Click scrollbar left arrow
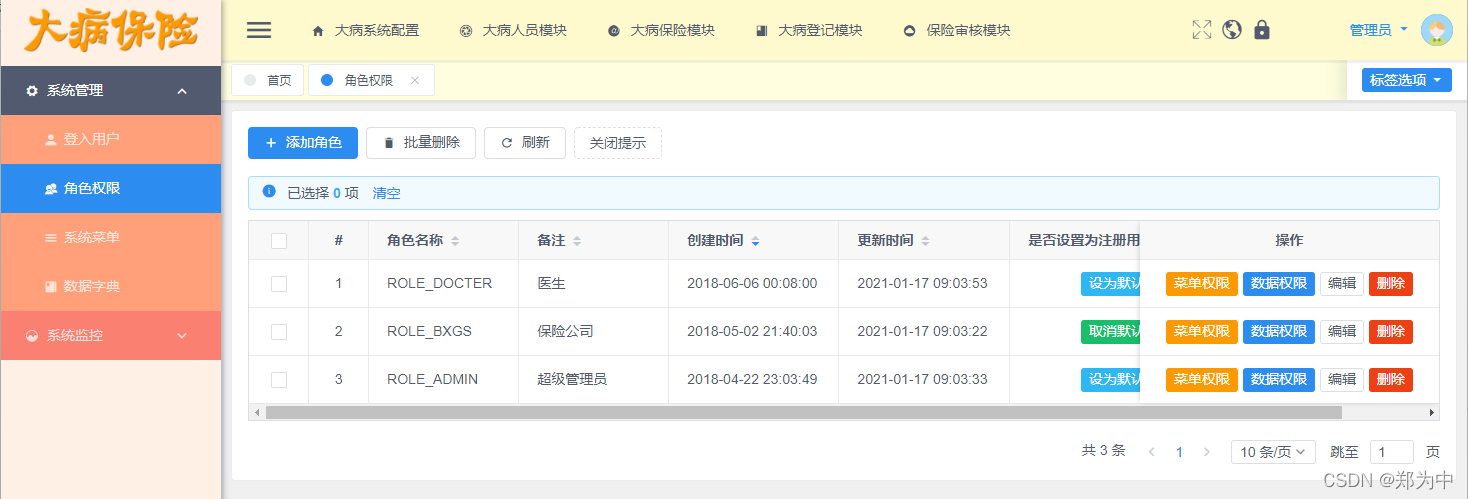Screen dimensions: 1468x499 pos(257,412)
